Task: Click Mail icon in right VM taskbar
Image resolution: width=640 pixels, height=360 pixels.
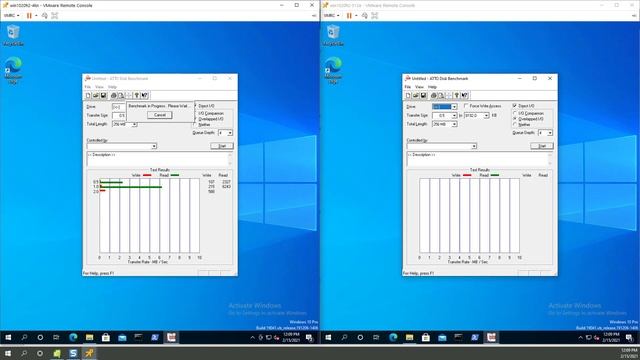Action: pos(442,337)
